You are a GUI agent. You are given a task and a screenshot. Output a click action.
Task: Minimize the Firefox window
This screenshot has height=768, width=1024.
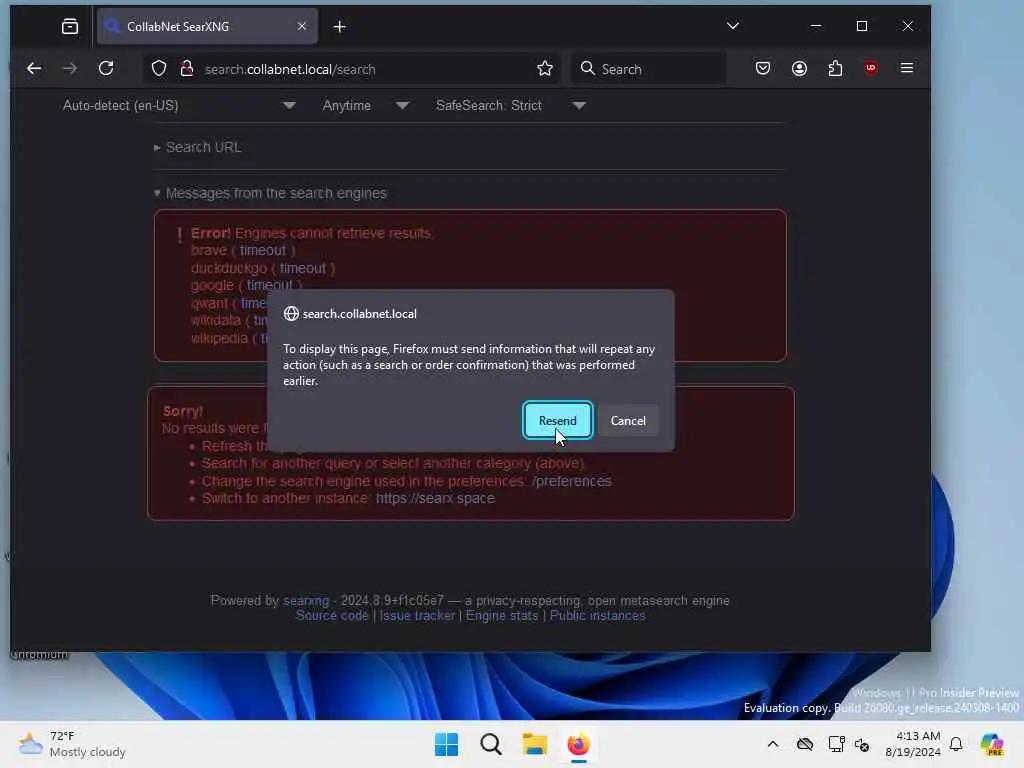[816, 26]
